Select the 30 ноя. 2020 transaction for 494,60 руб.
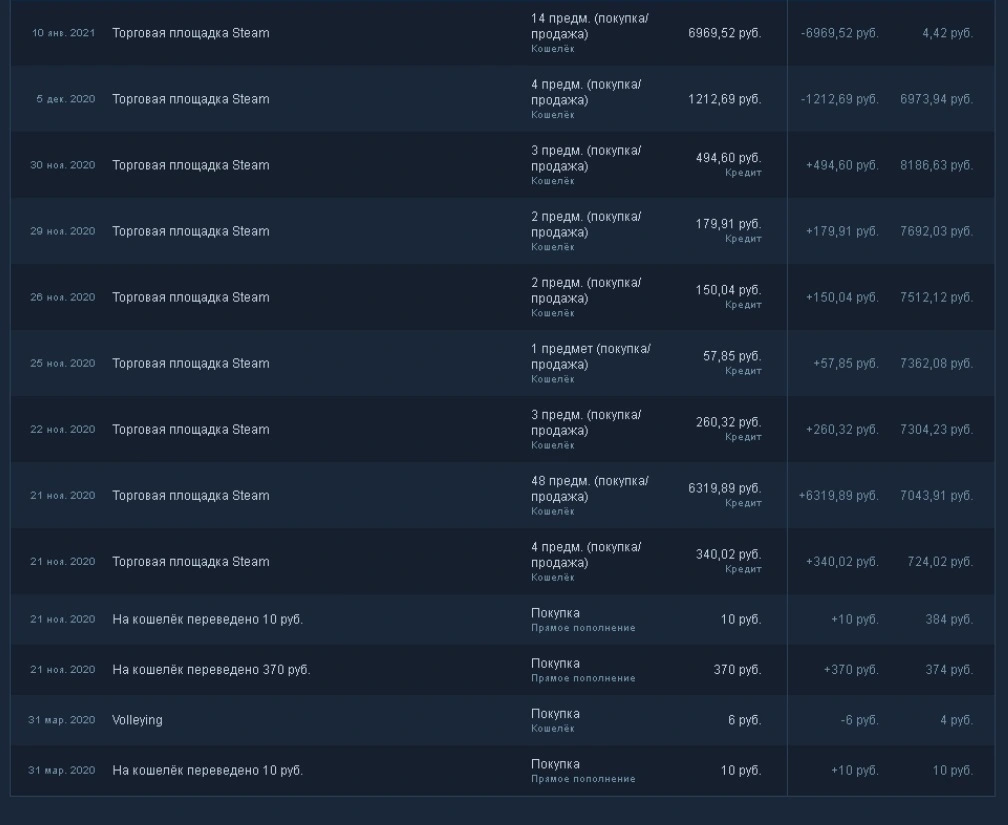The width and height of the screenshot is (1008, 825). [x=503, y=165]
